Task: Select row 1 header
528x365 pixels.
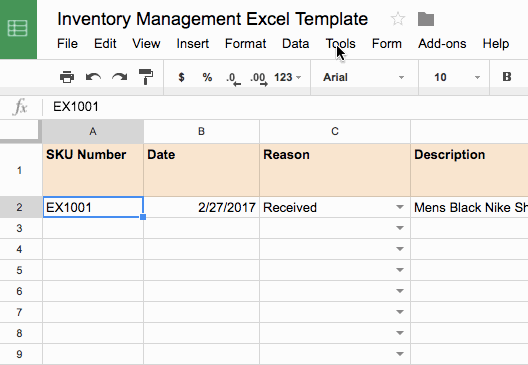Action: tap(20, 170)
